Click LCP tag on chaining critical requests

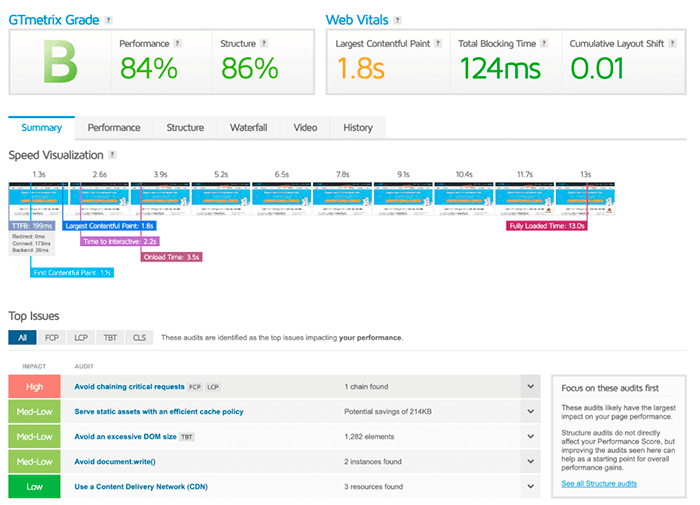(x=213, y=387)
